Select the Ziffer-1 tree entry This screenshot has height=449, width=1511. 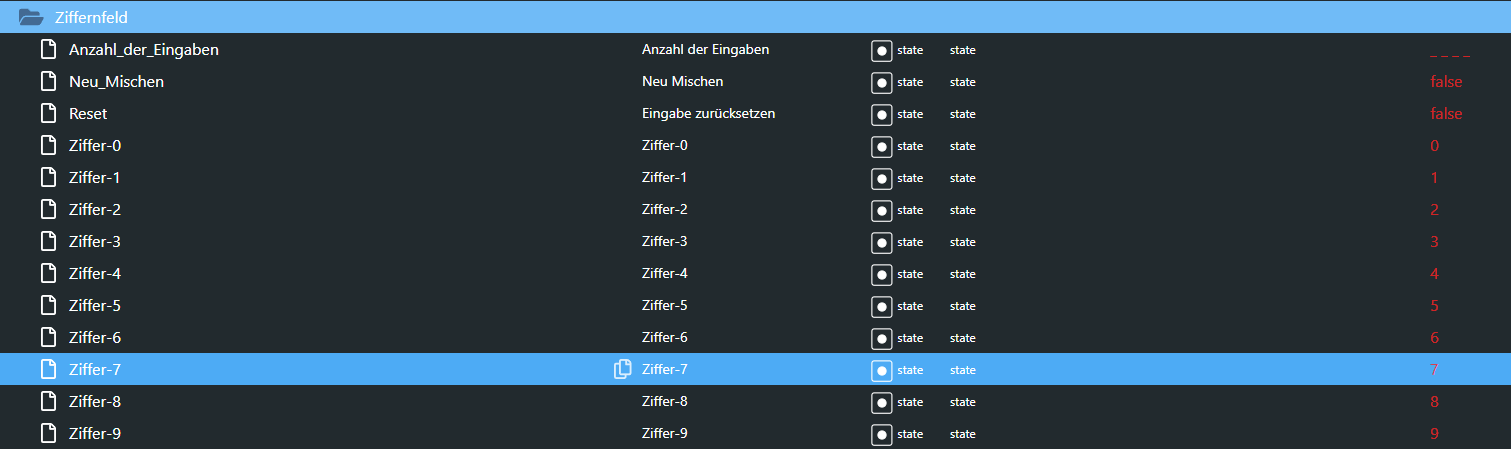[95, 178]
